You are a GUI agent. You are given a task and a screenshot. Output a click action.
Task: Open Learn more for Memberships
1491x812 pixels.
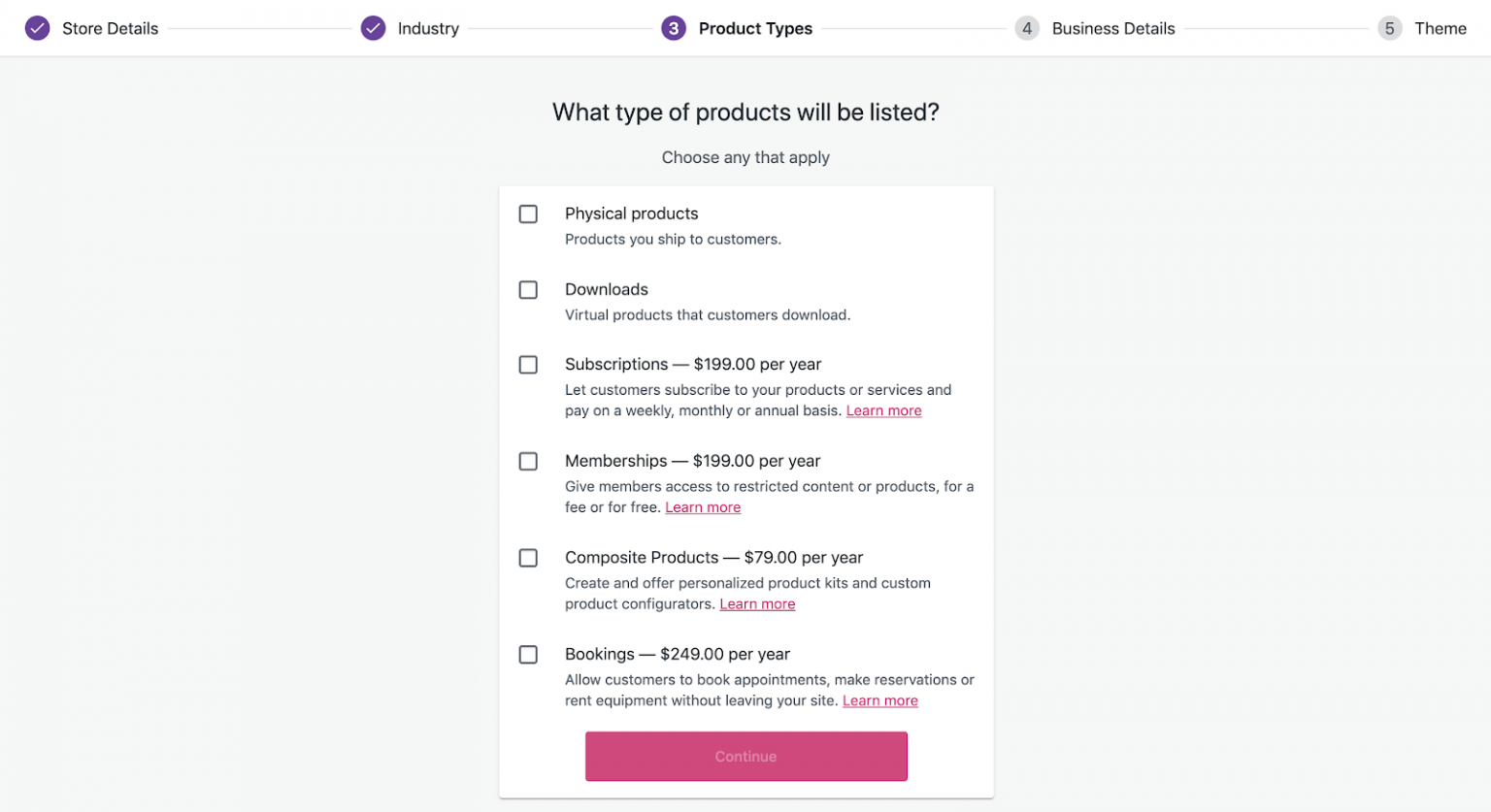pos(703,506)
